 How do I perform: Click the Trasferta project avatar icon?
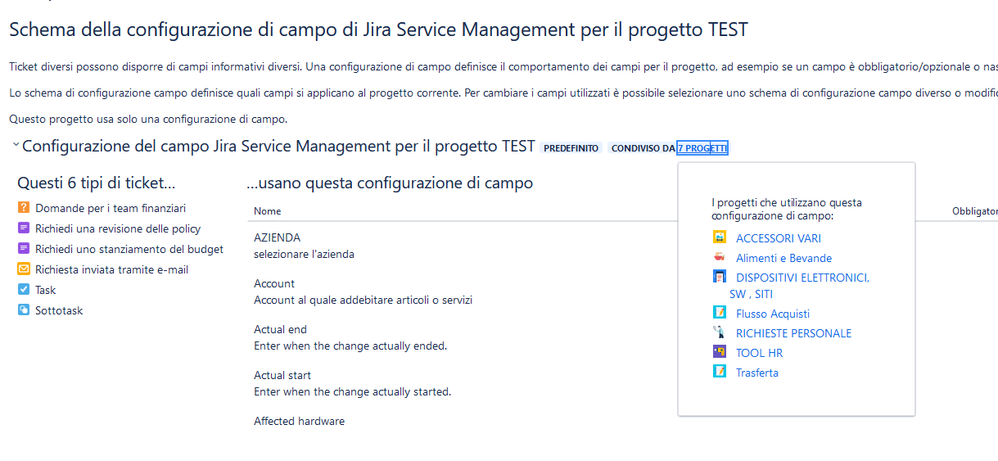pyautogui.click(x=719, y=371)
